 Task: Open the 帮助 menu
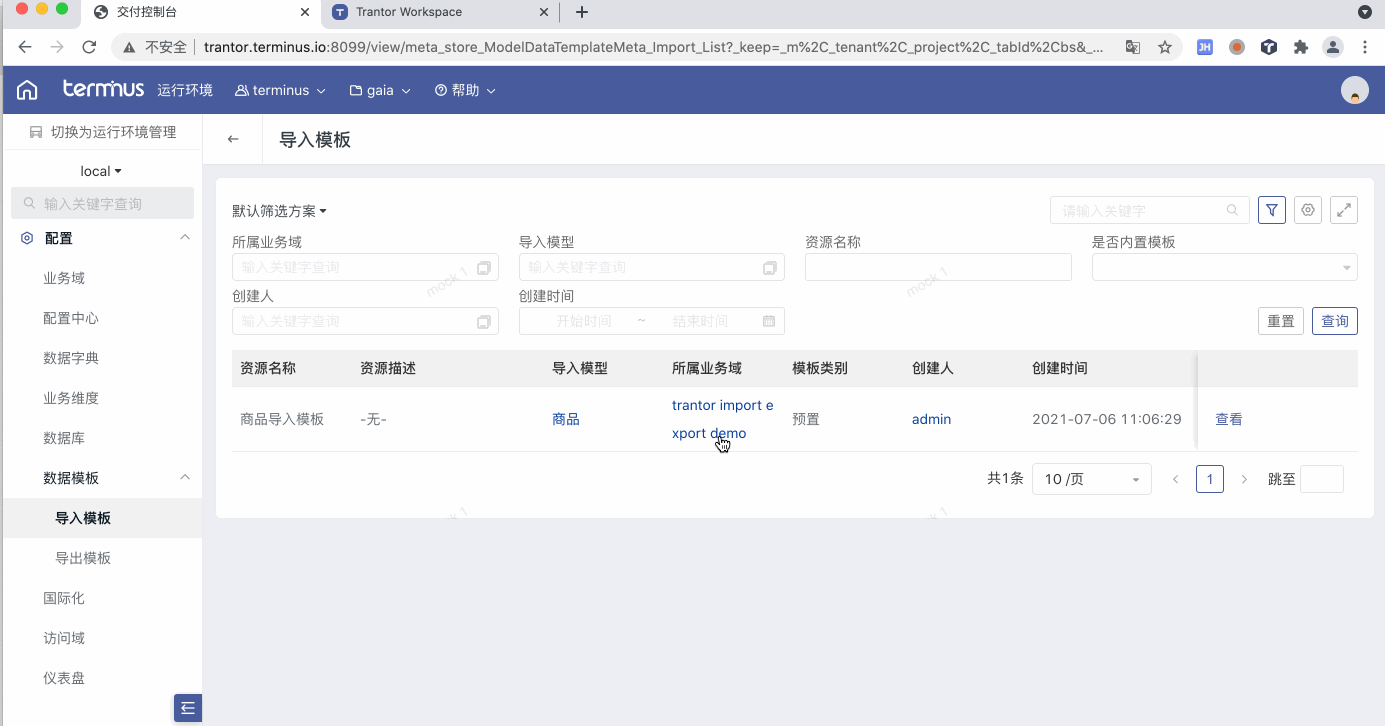pyautogui.click(x=465, y=90)
